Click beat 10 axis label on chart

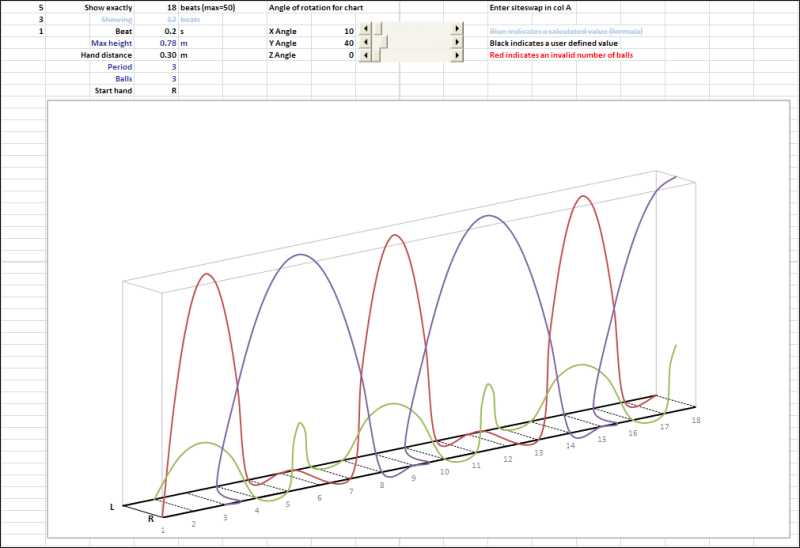444,472
